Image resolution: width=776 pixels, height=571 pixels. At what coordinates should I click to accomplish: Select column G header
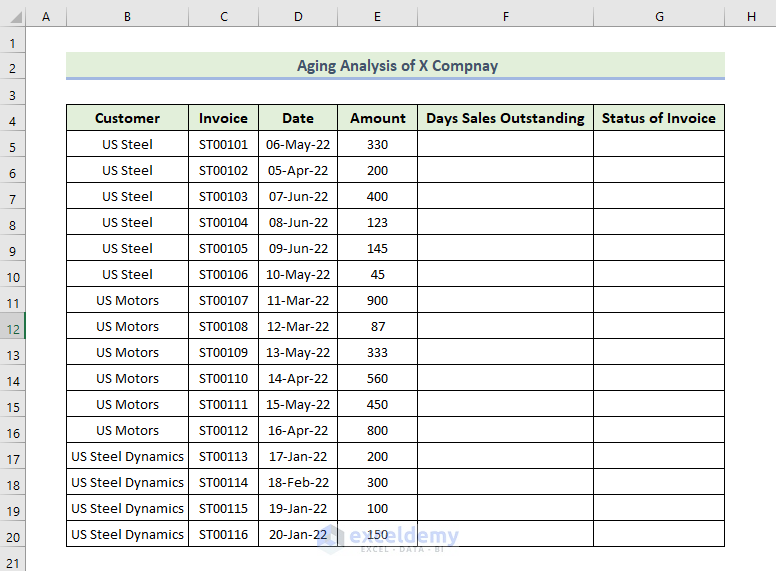(658, 18)
